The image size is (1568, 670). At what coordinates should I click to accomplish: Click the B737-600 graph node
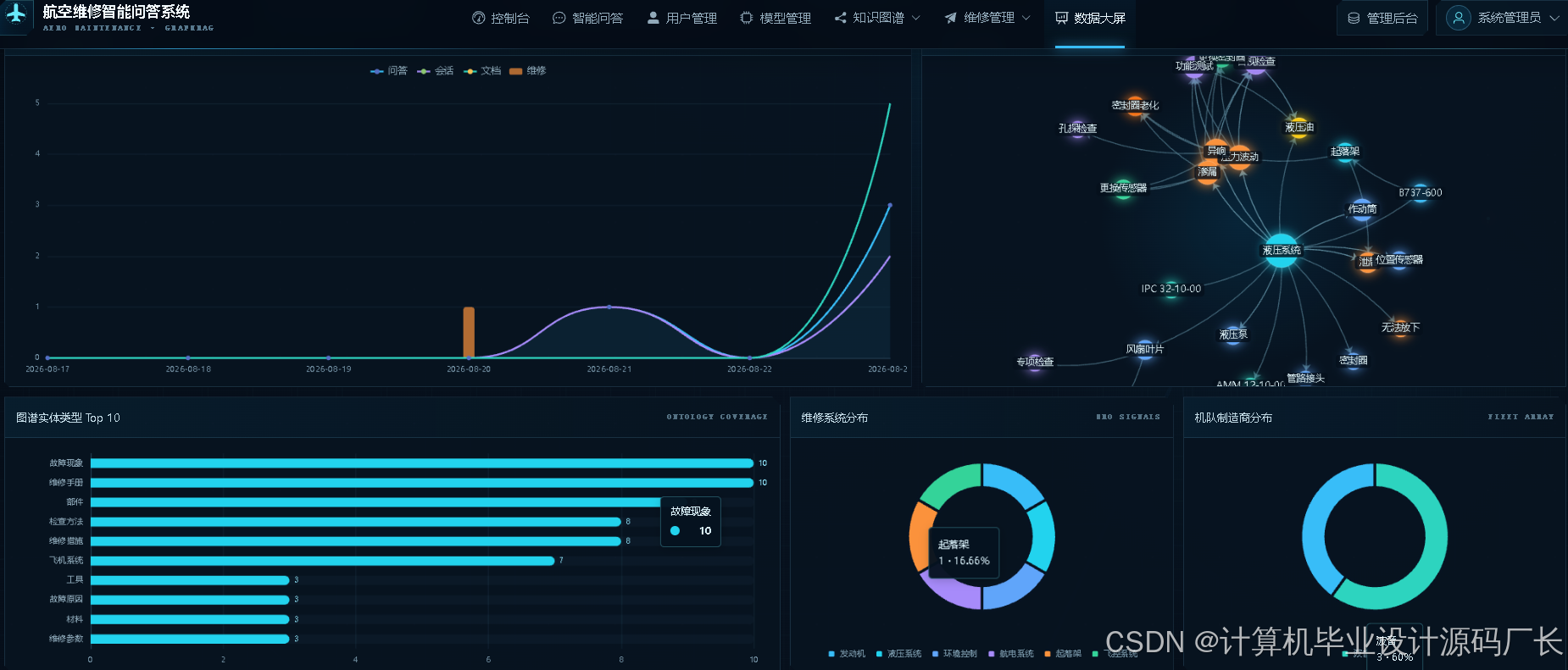pyautogui.click(x=1421, y=192)
